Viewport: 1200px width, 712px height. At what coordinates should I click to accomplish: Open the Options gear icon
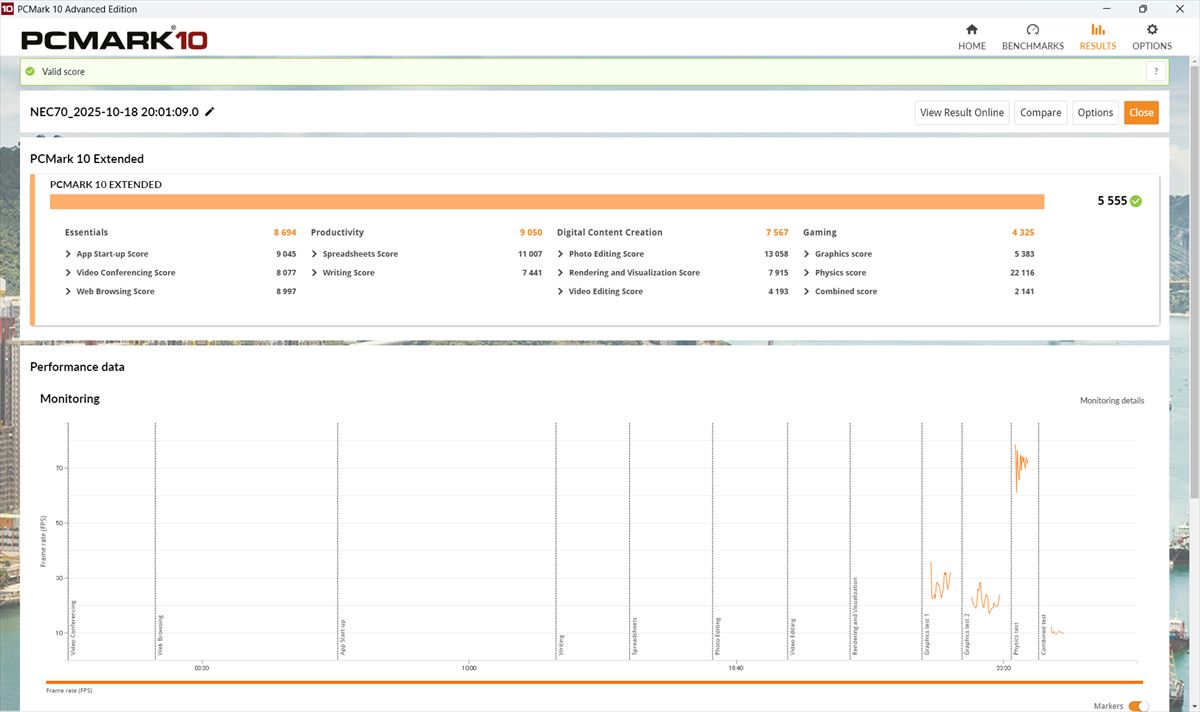pos(1151,30)
